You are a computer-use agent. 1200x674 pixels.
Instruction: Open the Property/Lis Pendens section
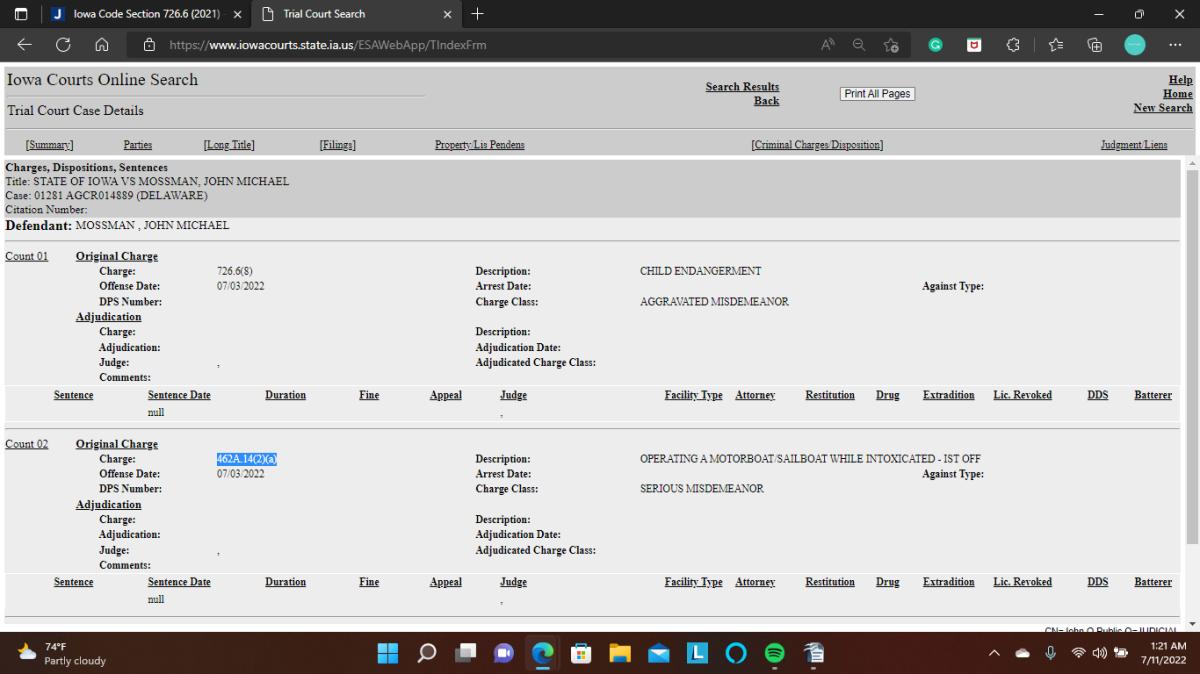[x=480, y=145]
